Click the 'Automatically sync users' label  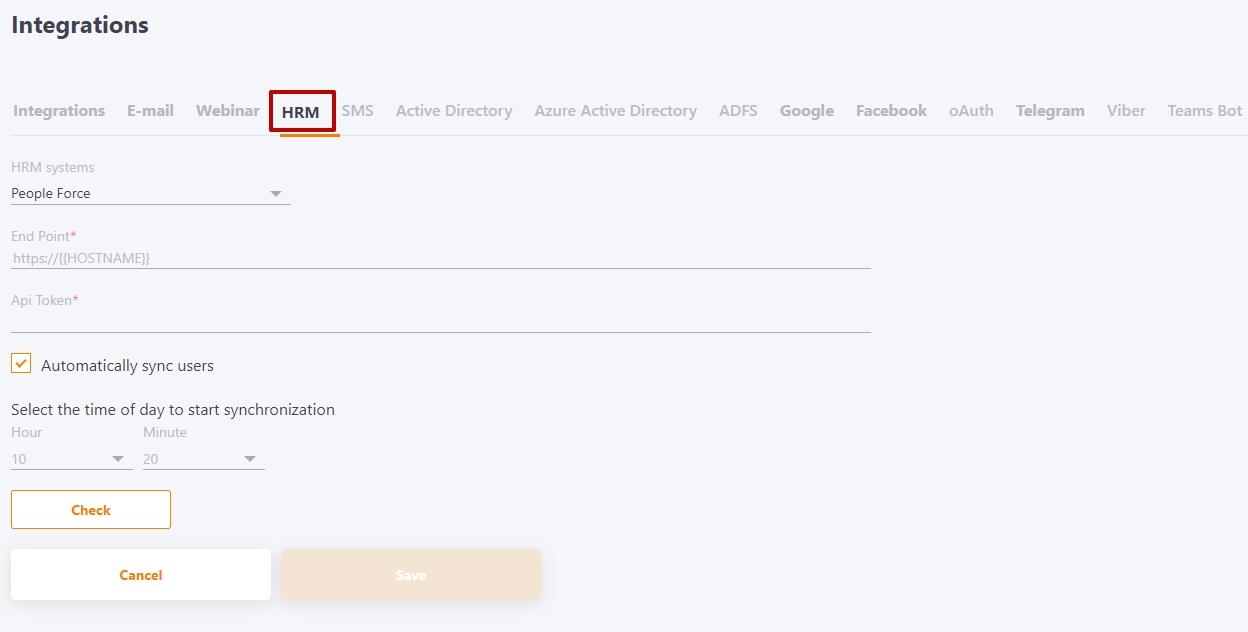(127, 366)
